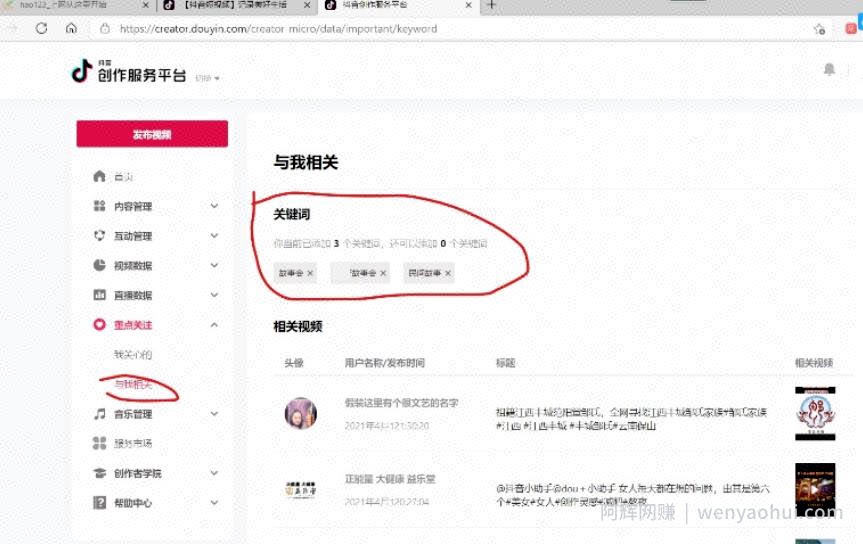Click the browser reload icon
The height and width of the screenshot is (544, 863).
tap(41, 28)
